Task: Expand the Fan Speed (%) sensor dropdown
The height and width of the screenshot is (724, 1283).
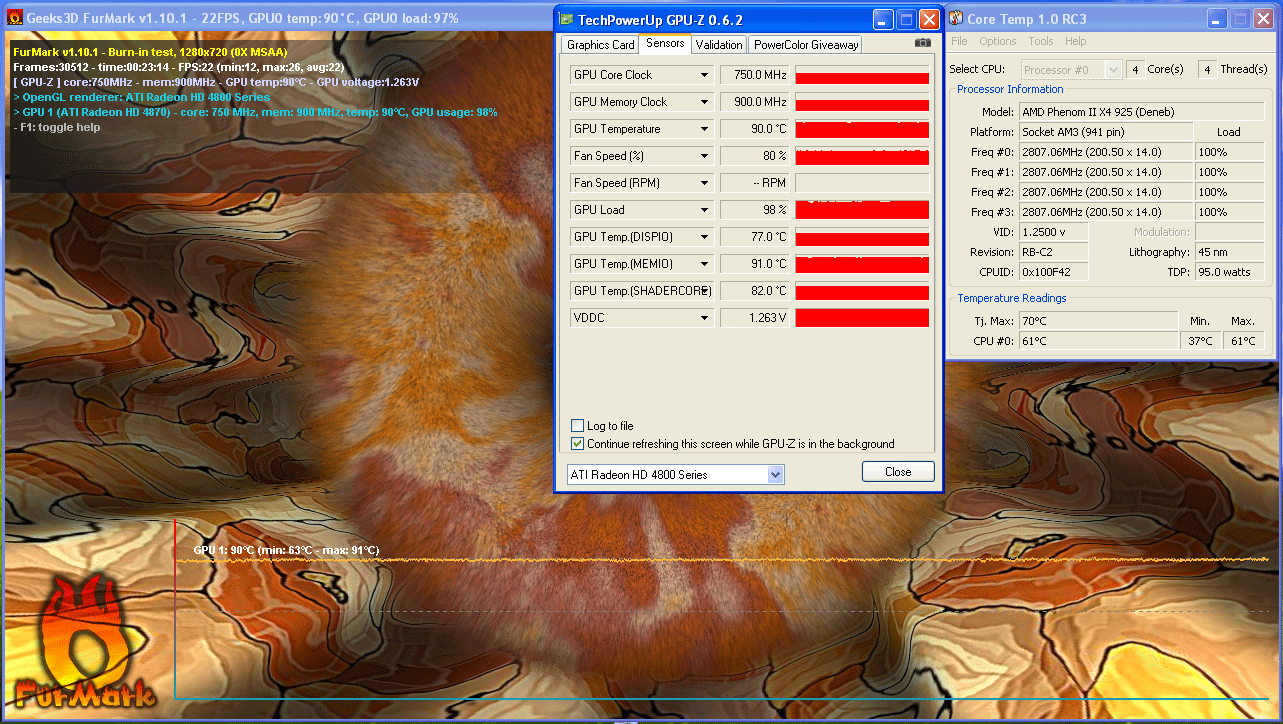Action: point(706,156)
